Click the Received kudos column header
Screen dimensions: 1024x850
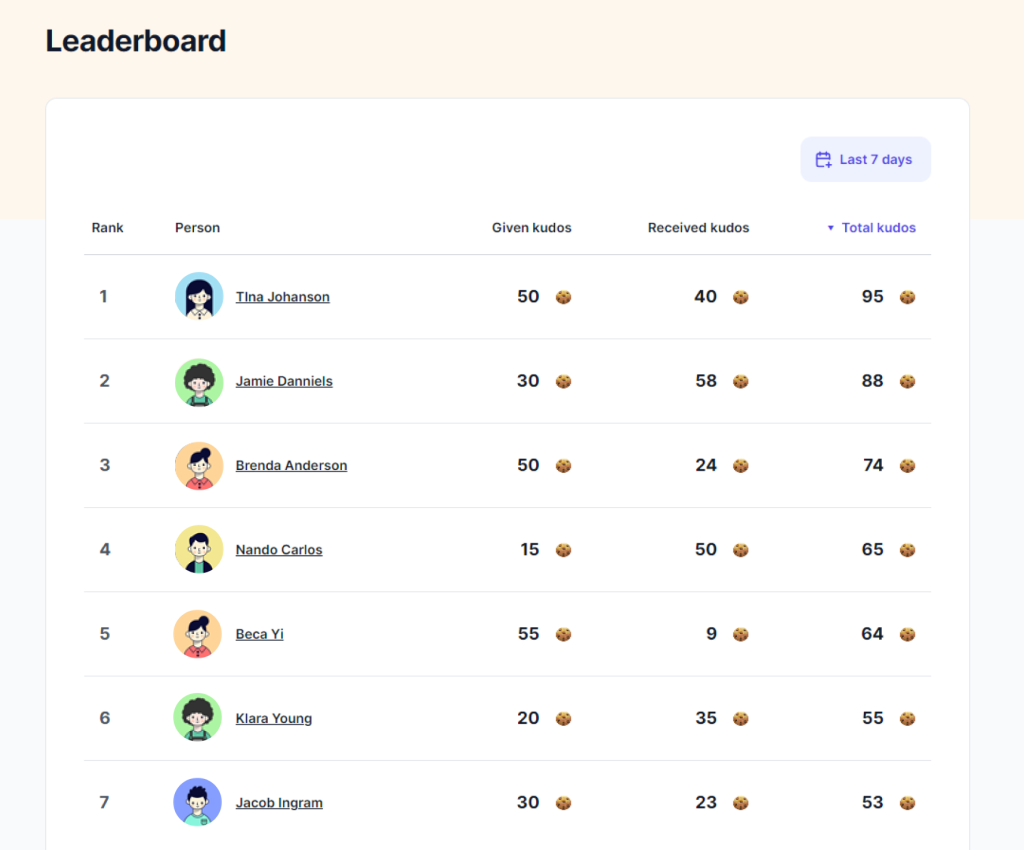(698, 228)
